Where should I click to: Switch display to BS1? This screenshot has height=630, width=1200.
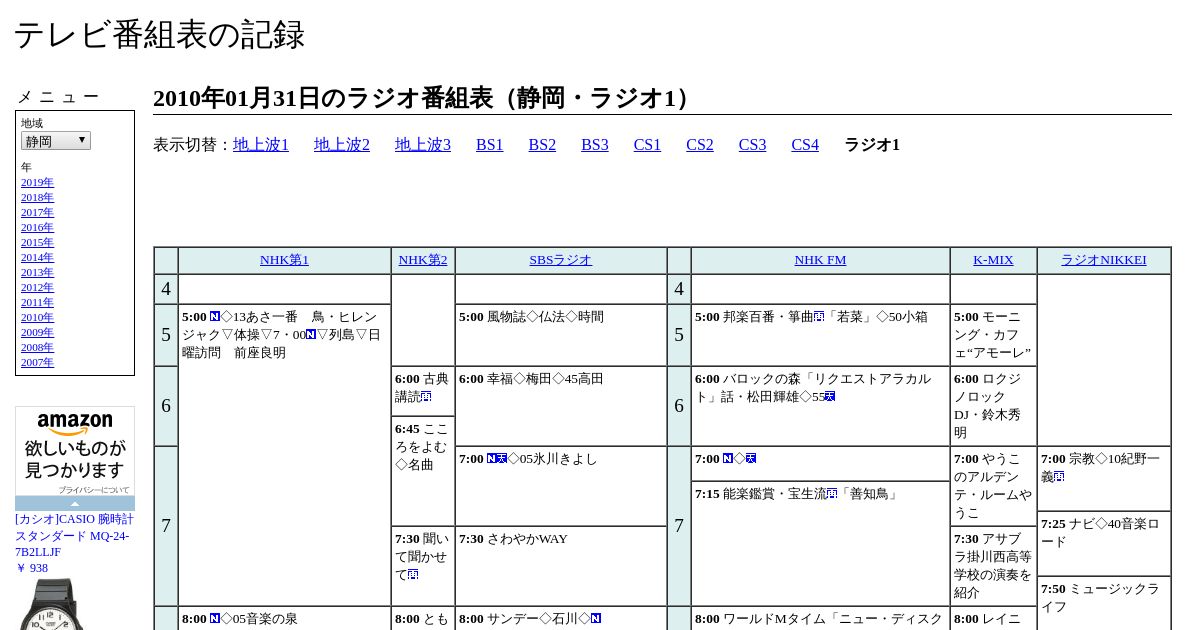490,145
